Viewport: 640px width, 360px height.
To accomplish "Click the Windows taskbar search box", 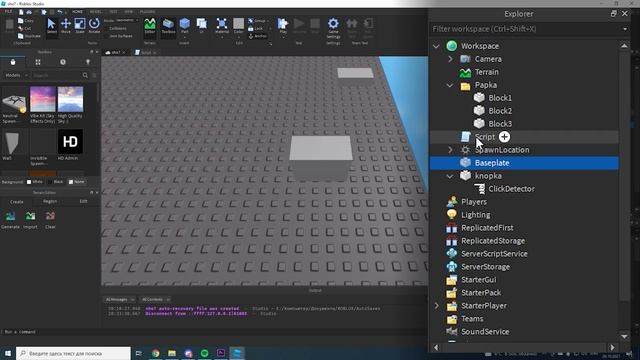I will [x=73, y=353].
